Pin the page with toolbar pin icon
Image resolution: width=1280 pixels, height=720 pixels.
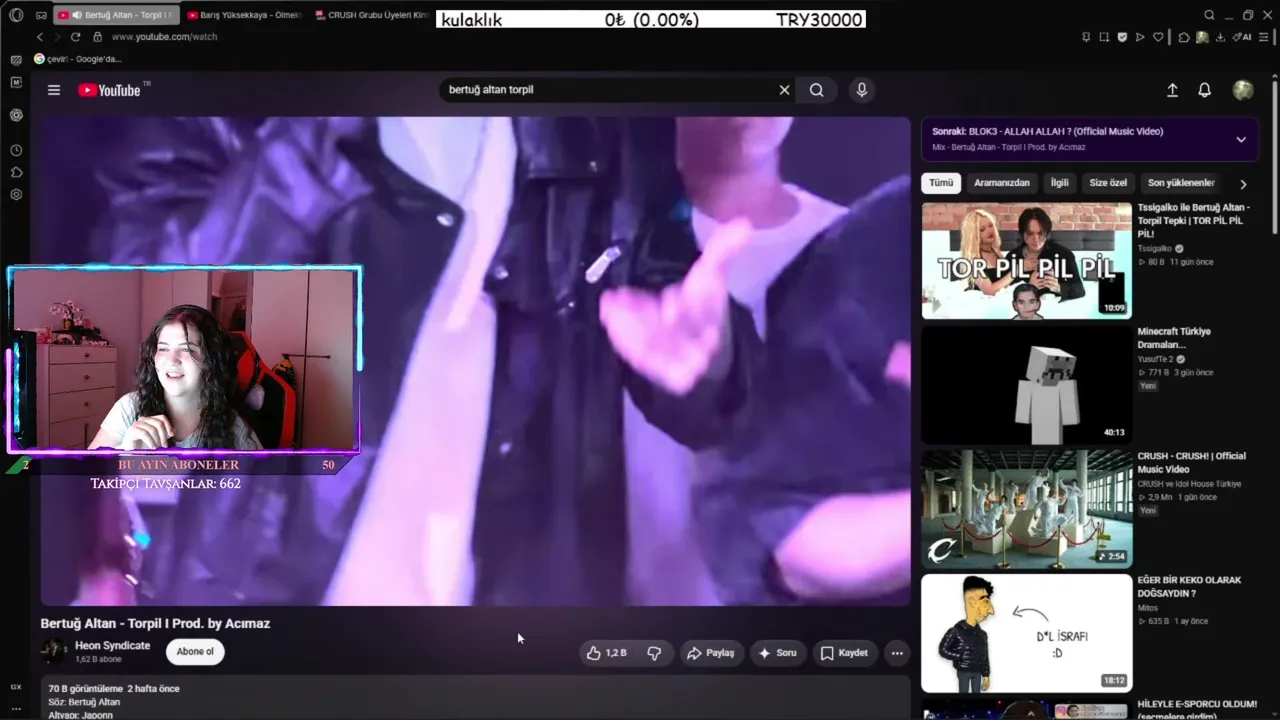click(x=1086, y=37)
